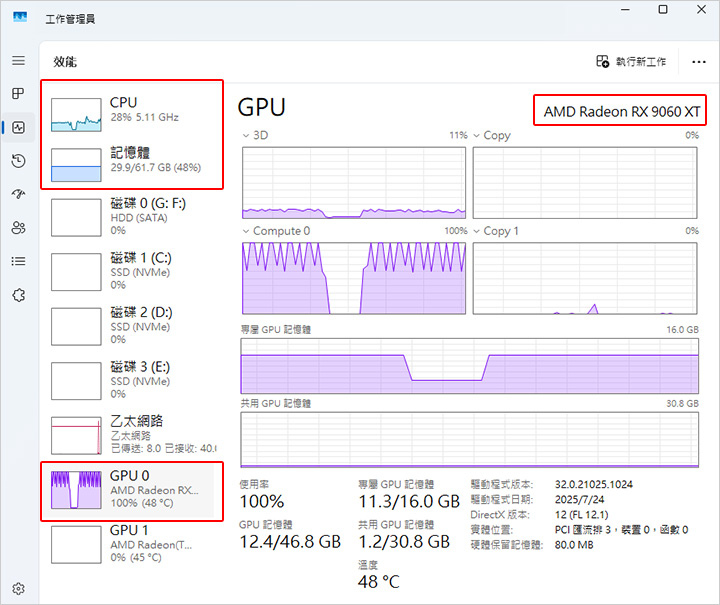Click the 100% utilization value

tap(262, 501)
